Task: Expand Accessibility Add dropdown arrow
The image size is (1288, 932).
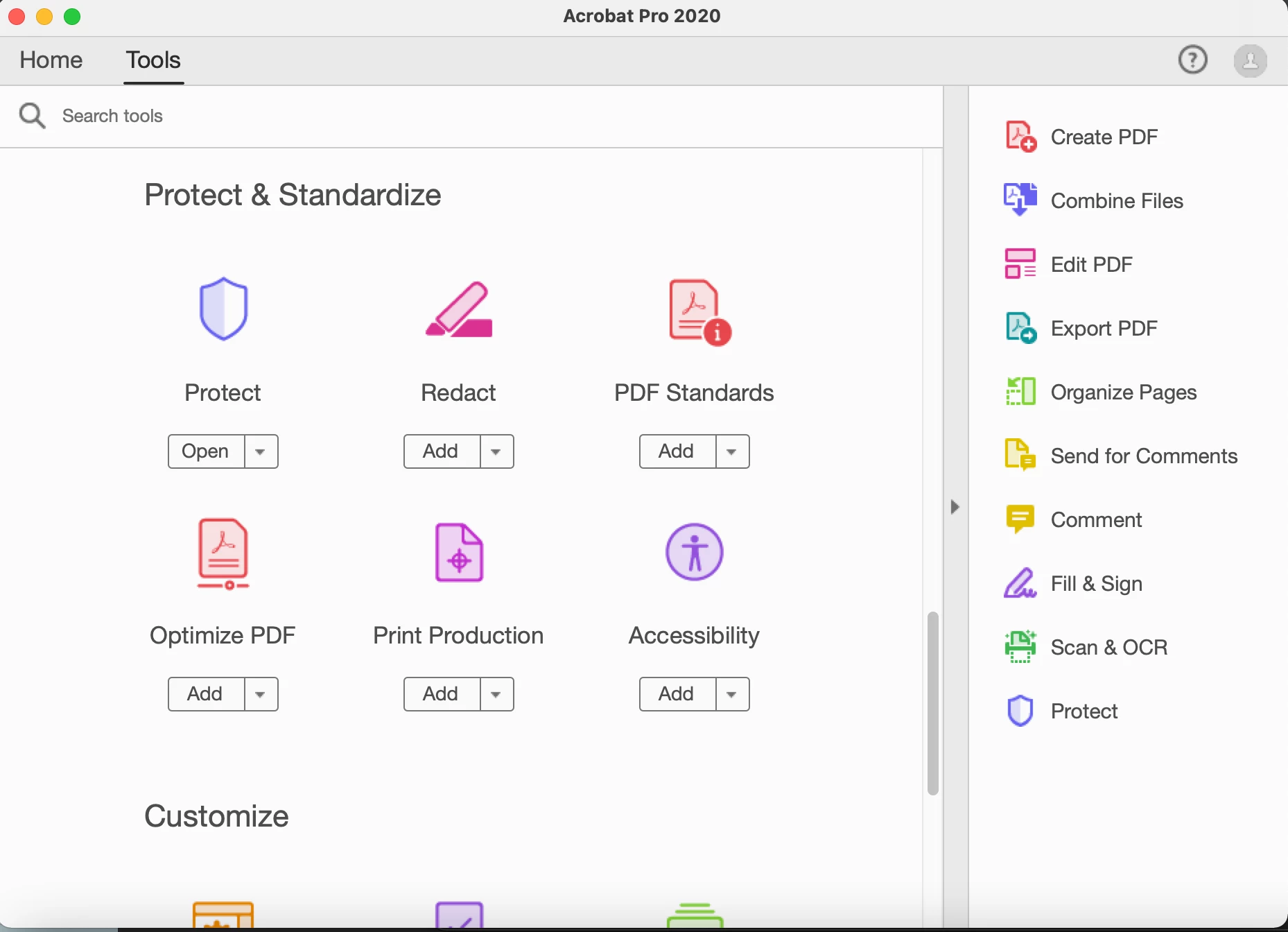Action: click(732, 694)
